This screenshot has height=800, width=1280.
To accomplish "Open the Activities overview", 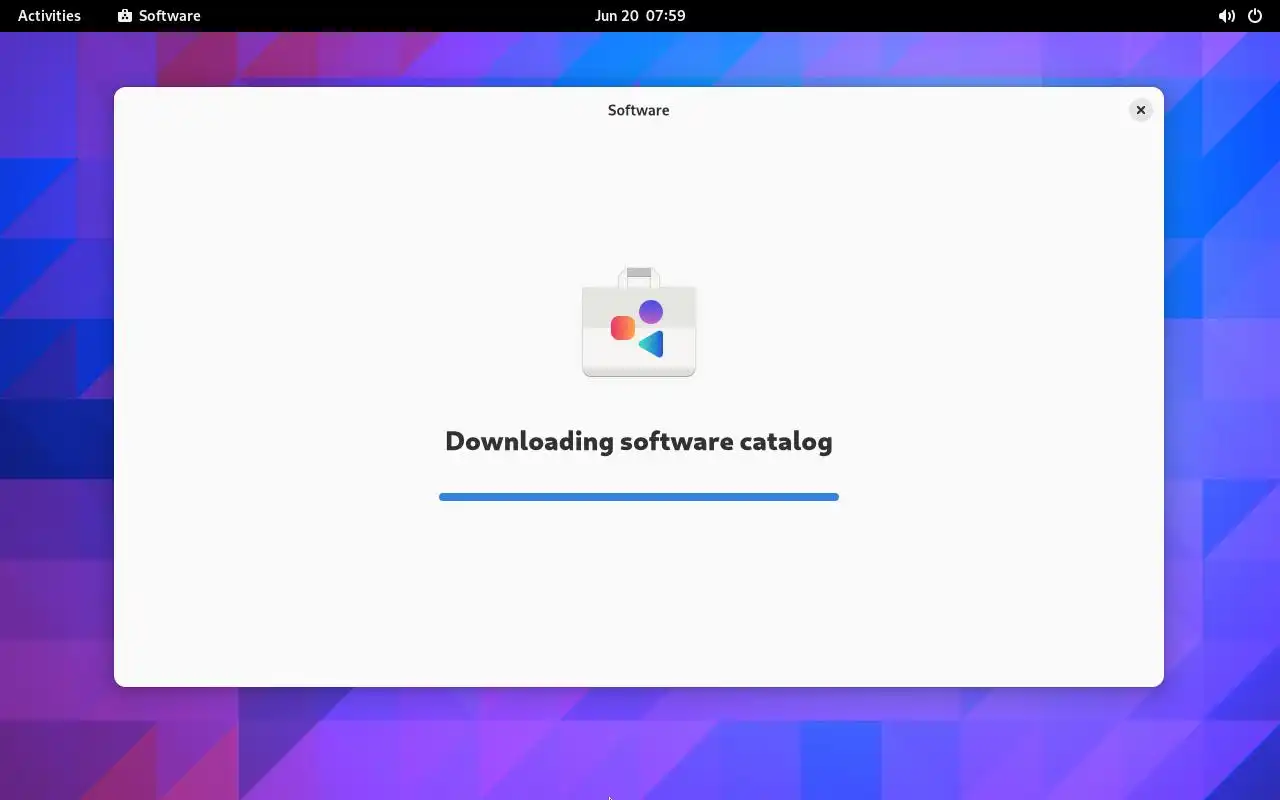I will tap(49, 16).
